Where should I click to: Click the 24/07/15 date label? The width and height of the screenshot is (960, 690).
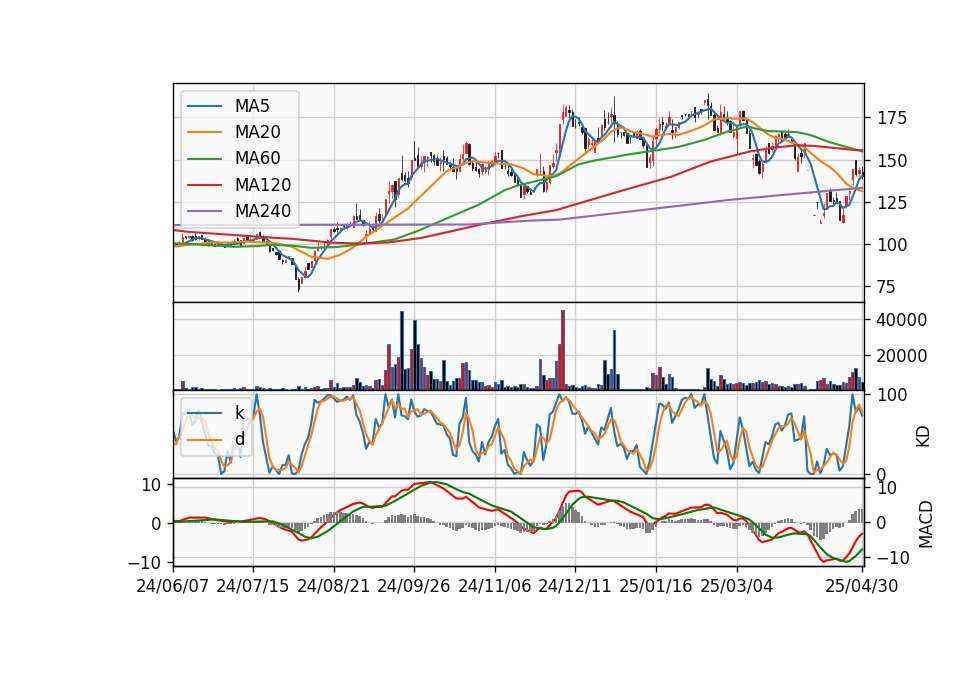pos(252,587)
